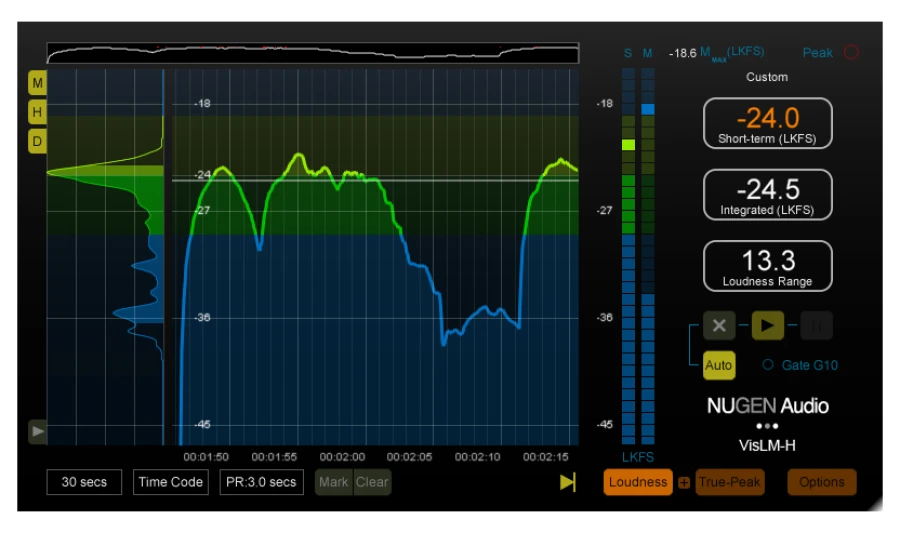Click the three dots under NUGEN Audio
900x533 pixels.
(767, 426)
